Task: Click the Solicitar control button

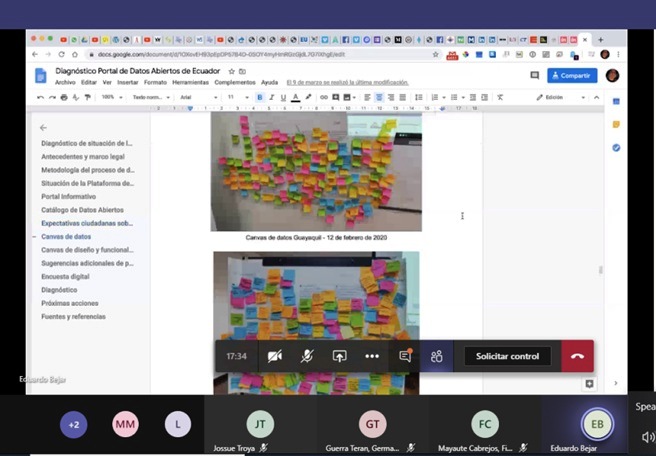Action: click(507, 356)
